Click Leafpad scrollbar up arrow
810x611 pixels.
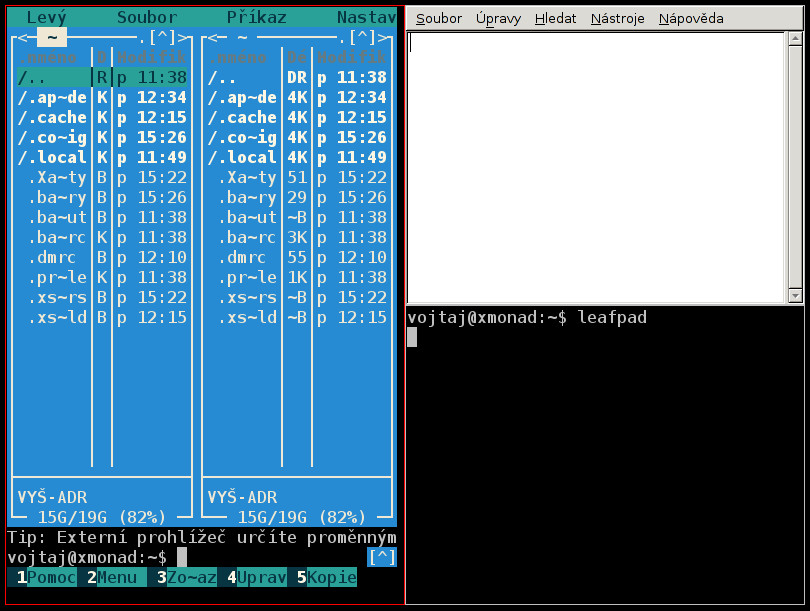[x=795, y=39]
